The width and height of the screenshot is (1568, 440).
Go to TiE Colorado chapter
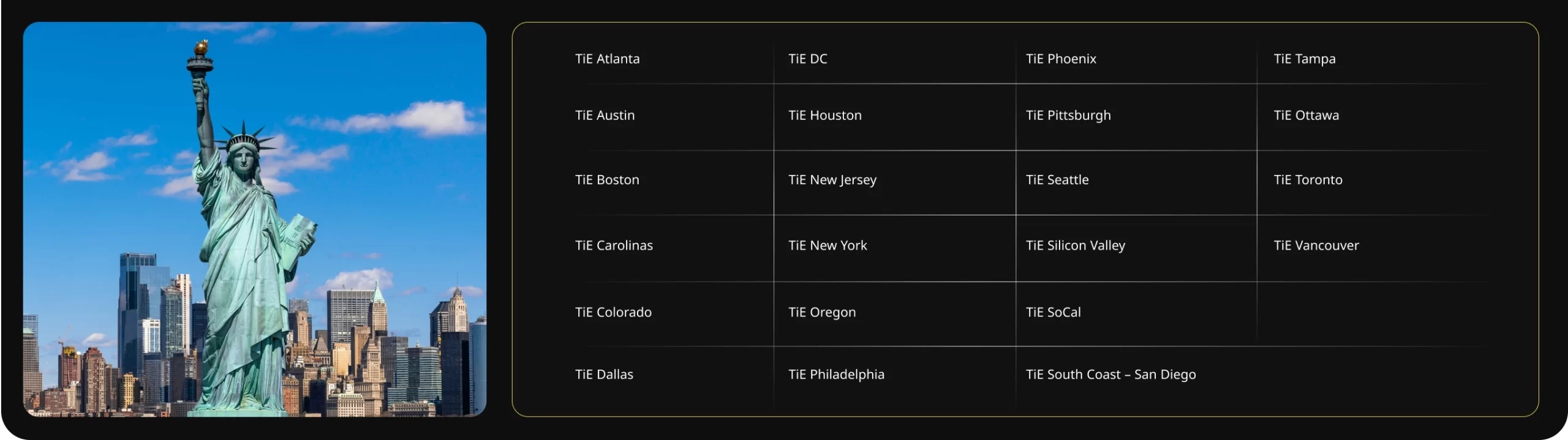coord(613,311)
